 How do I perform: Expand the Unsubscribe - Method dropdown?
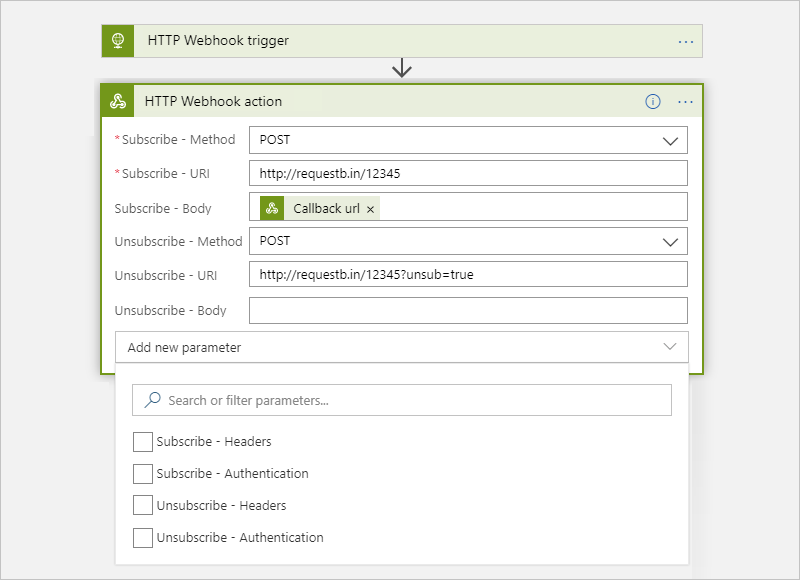670,241
